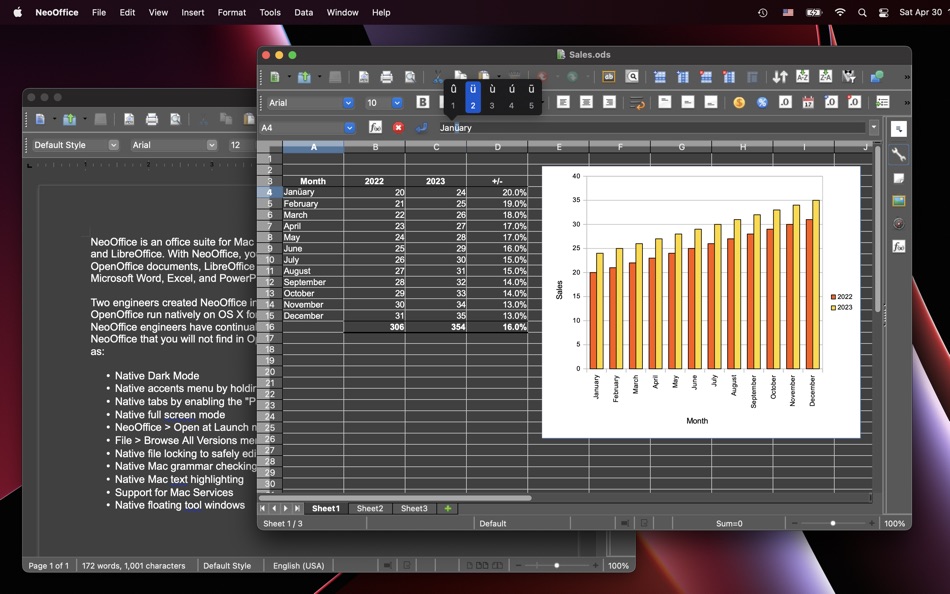Screen dimensions: 950x594
Task: Apply Currency number format
Action: (x=739, y=102)
